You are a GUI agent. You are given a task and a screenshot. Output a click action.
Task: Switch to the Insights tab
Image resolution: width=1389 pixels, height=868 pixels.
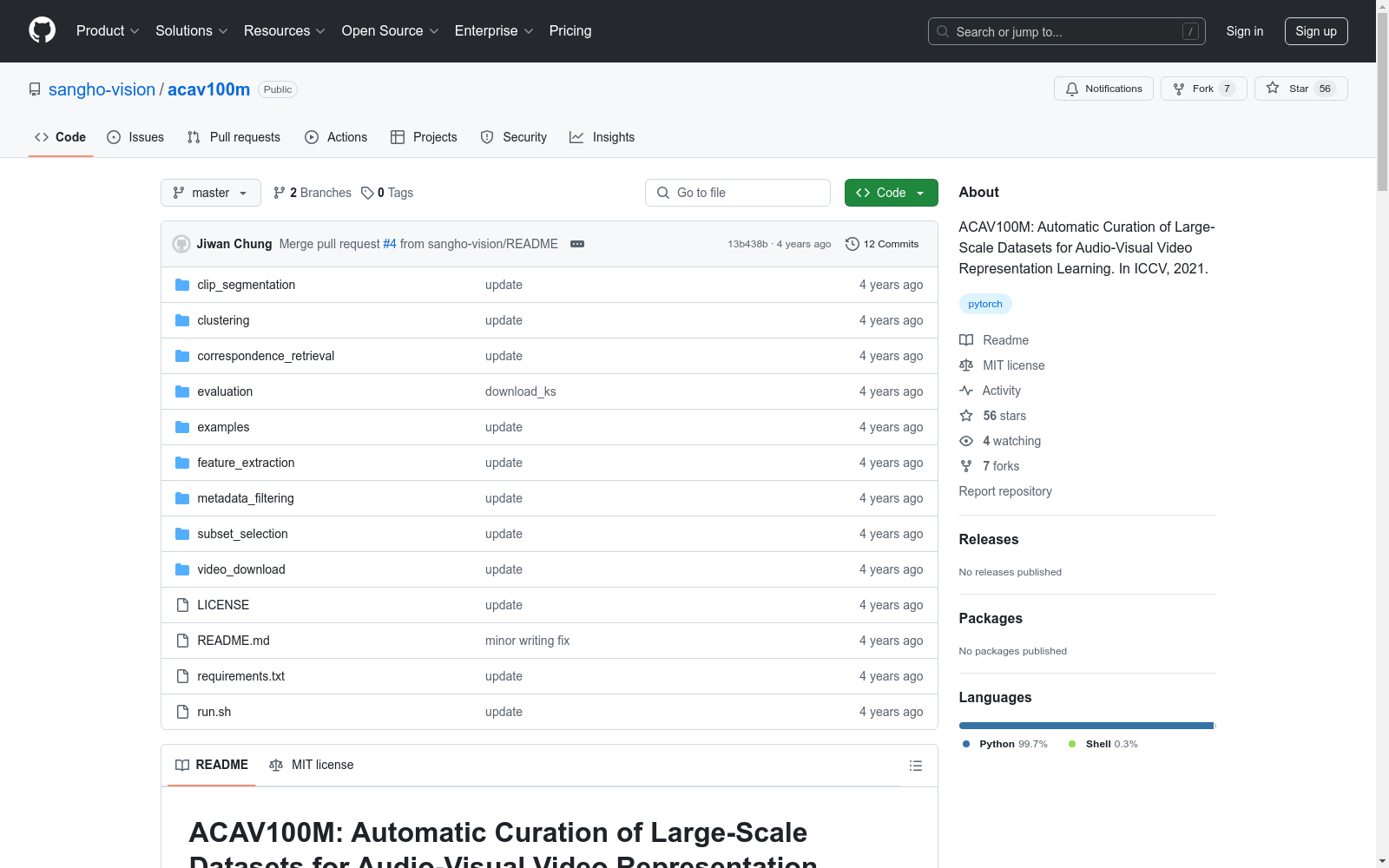pos(602,137)
